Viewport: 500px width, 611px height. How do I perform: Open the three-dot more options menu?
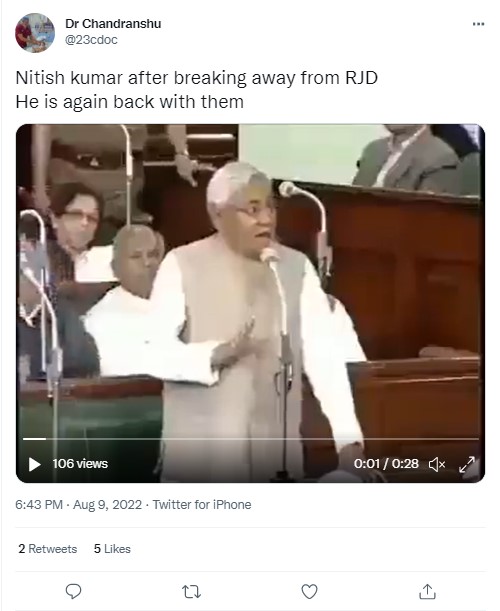(478, 24)
